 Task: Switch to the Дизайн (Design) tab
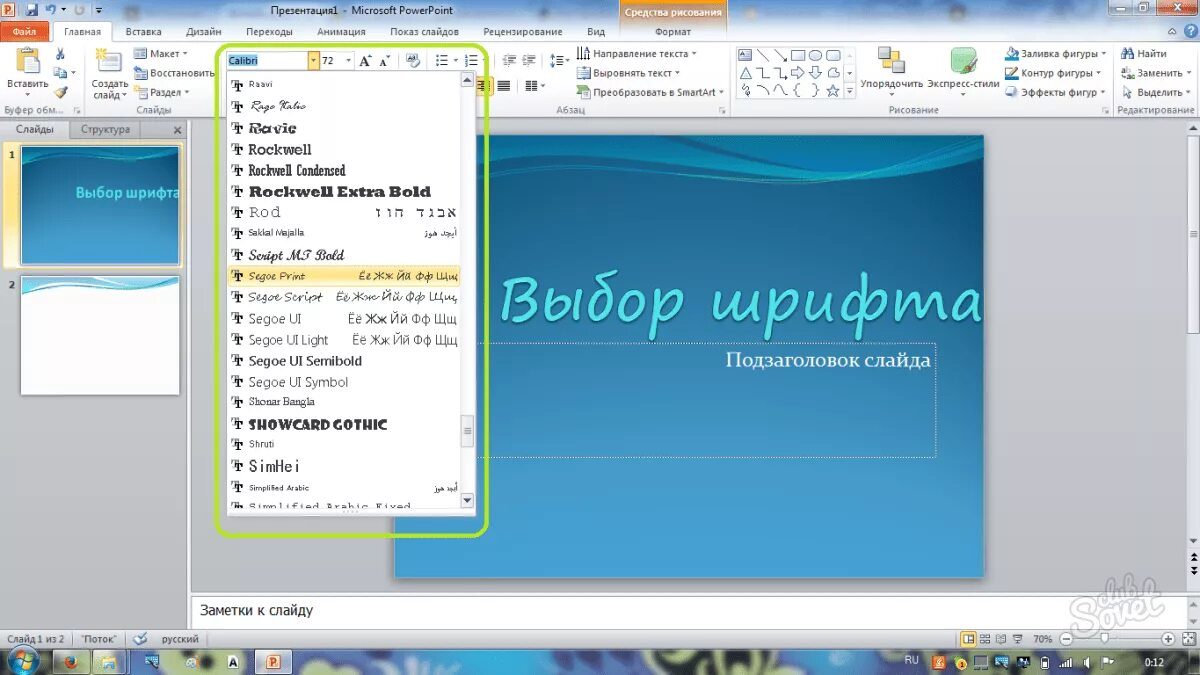tap(204, 32)
